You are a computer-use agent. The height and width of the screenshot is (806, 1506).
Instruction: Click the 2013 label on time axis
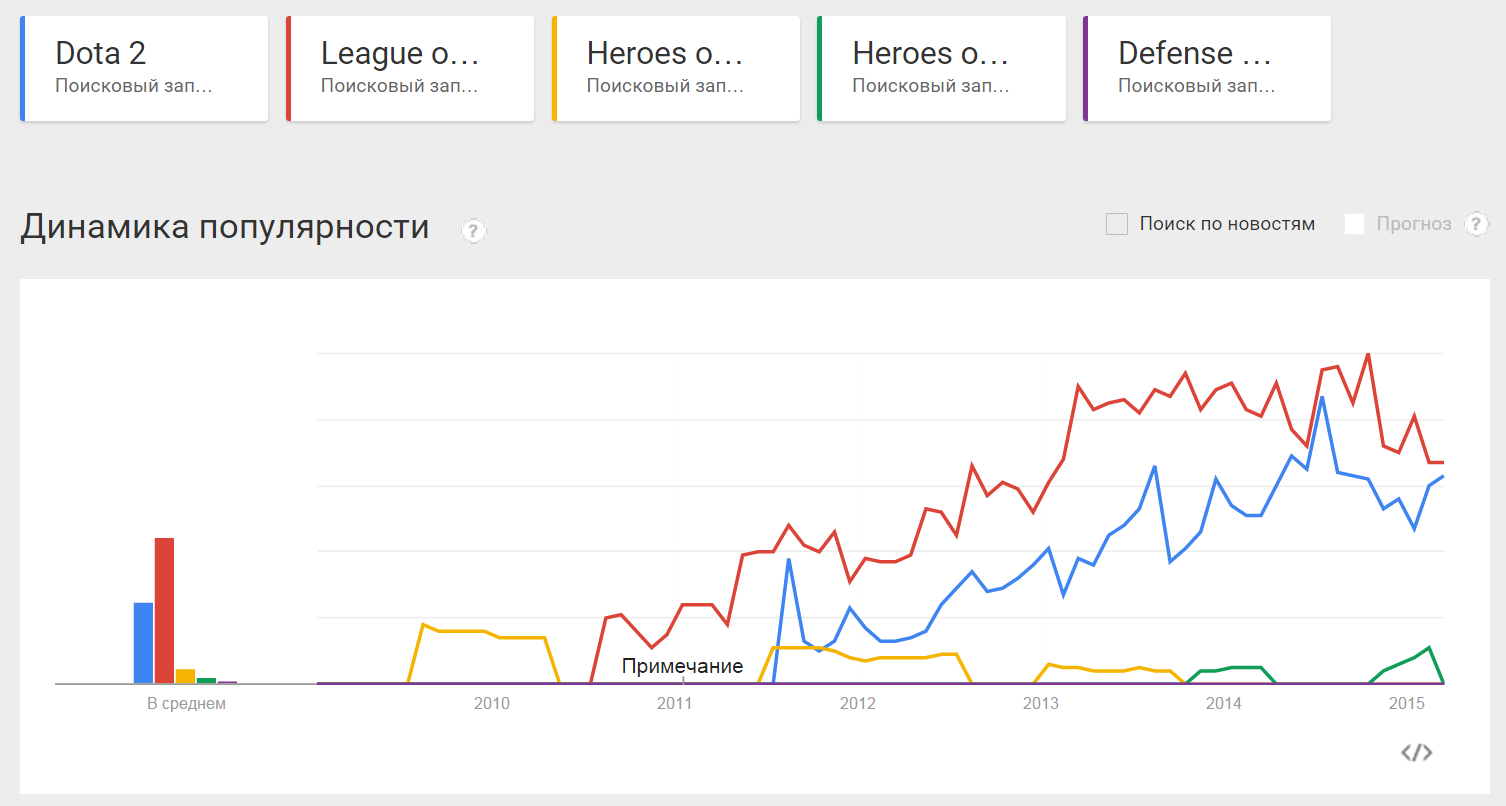coord(1041,704)
